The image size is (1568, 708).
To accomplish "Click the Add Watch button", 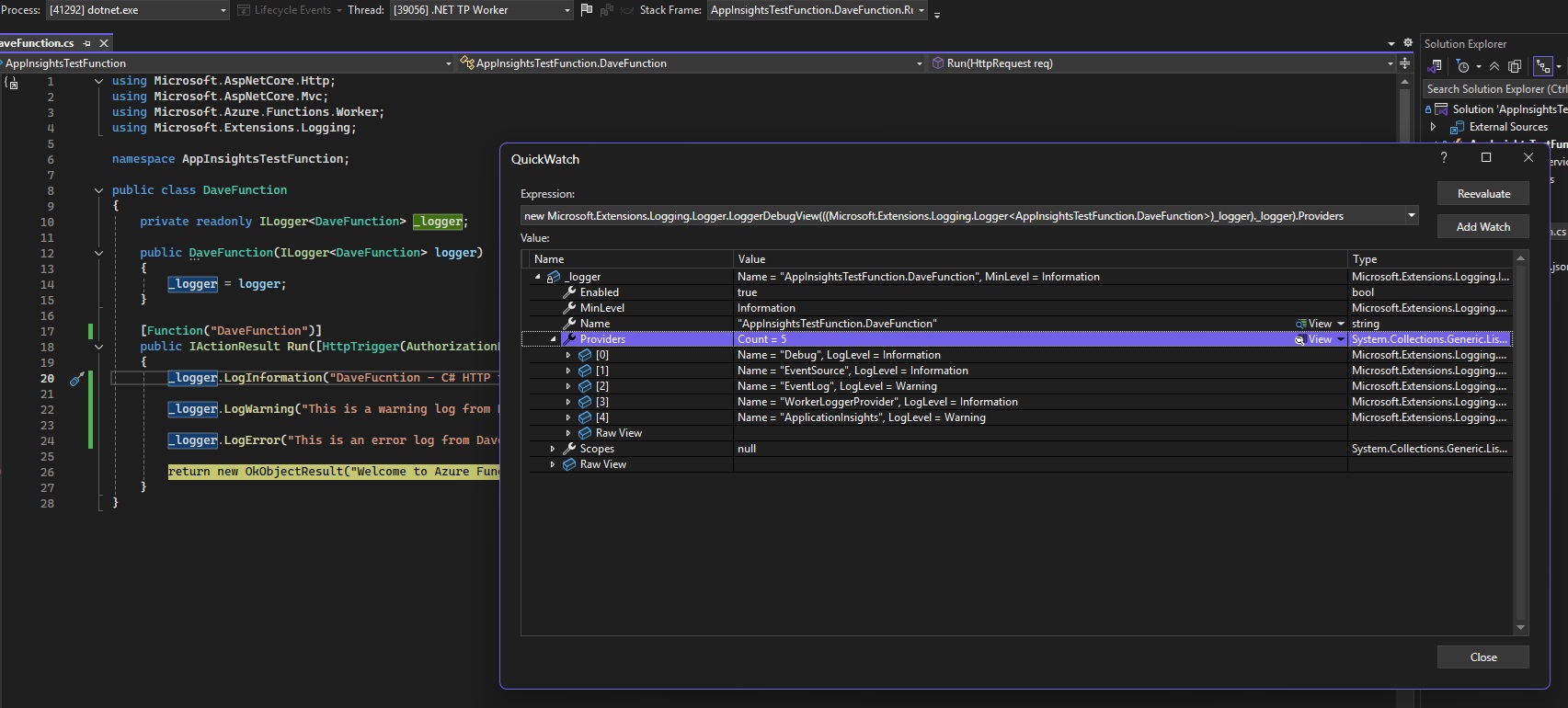I will coord(1482,227).
